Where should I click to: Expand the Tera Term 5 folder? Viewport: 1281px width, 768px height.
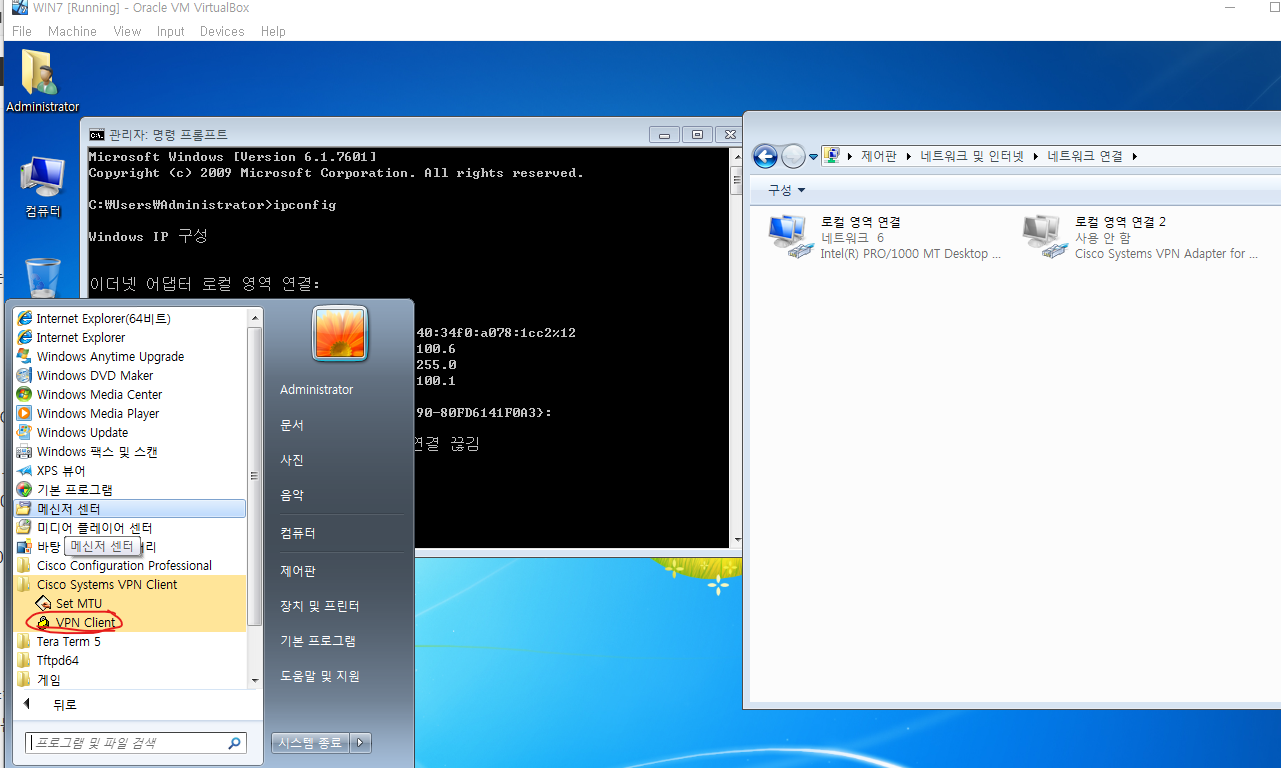tap(68, 641)
